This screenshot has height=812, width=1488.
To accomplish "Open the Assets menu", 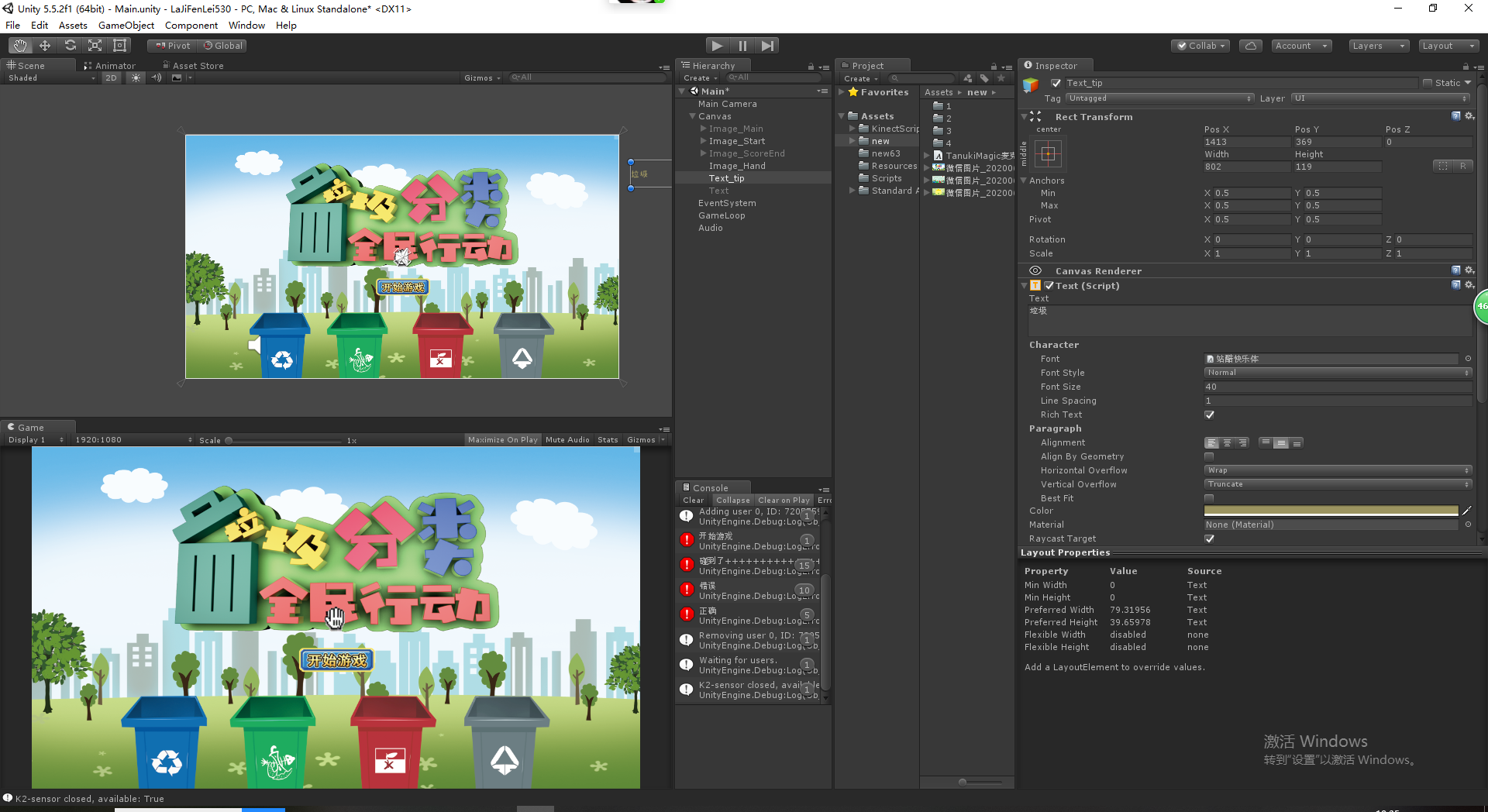I will 73,25.
